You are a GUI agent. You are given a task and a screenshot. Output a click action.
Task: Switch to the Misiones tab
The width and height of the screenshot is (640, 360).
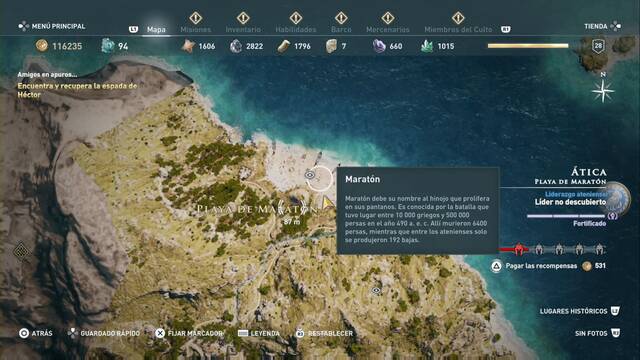[196, 29]
